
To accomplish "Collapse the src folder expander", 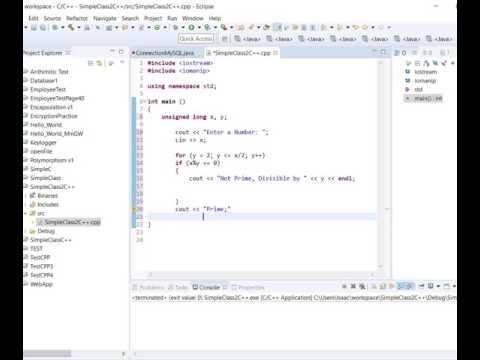I will click(x=26, y=213).
